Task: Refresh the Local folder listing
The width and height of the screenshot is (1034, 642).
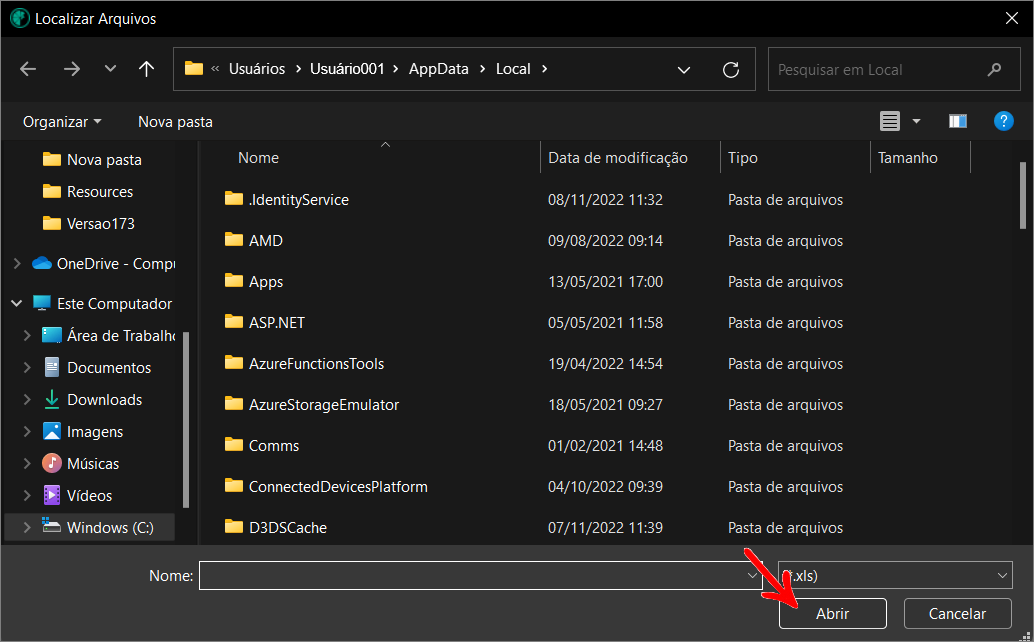Action: point(731,69)
